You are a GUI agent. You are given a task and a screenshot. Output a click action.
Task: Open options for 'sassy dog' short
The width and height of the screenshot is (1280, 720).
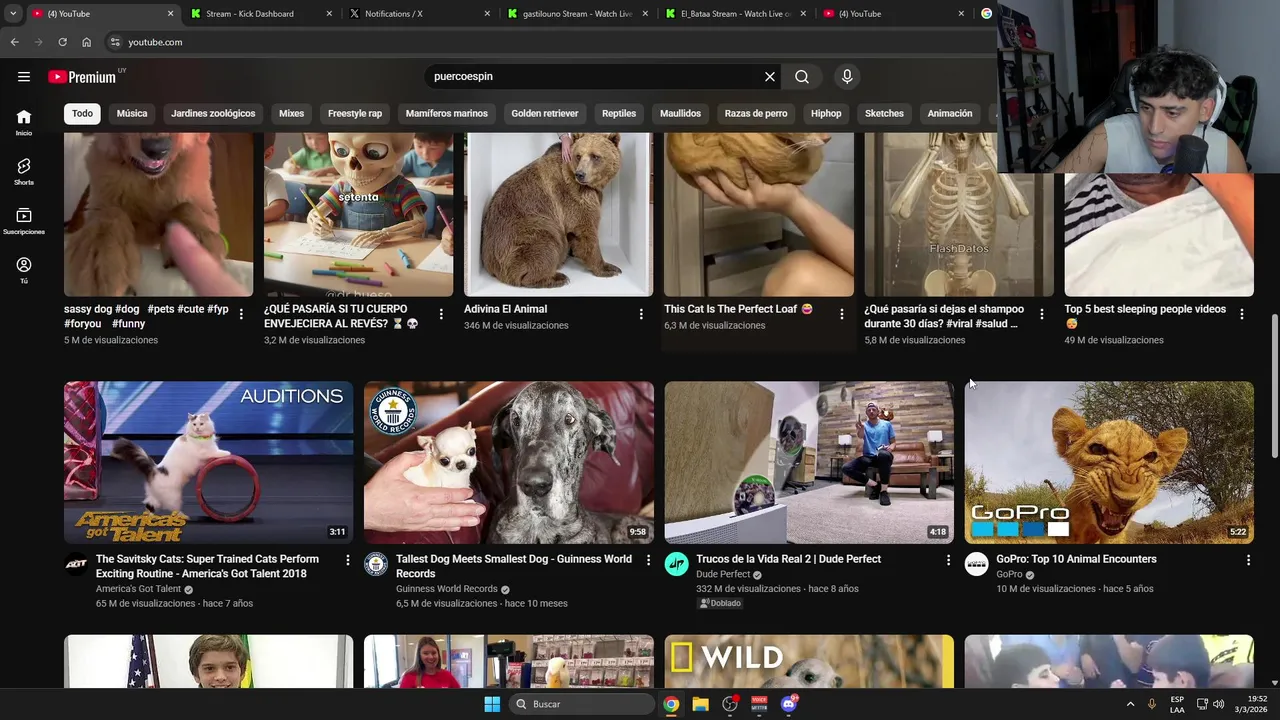pos(241,314)
